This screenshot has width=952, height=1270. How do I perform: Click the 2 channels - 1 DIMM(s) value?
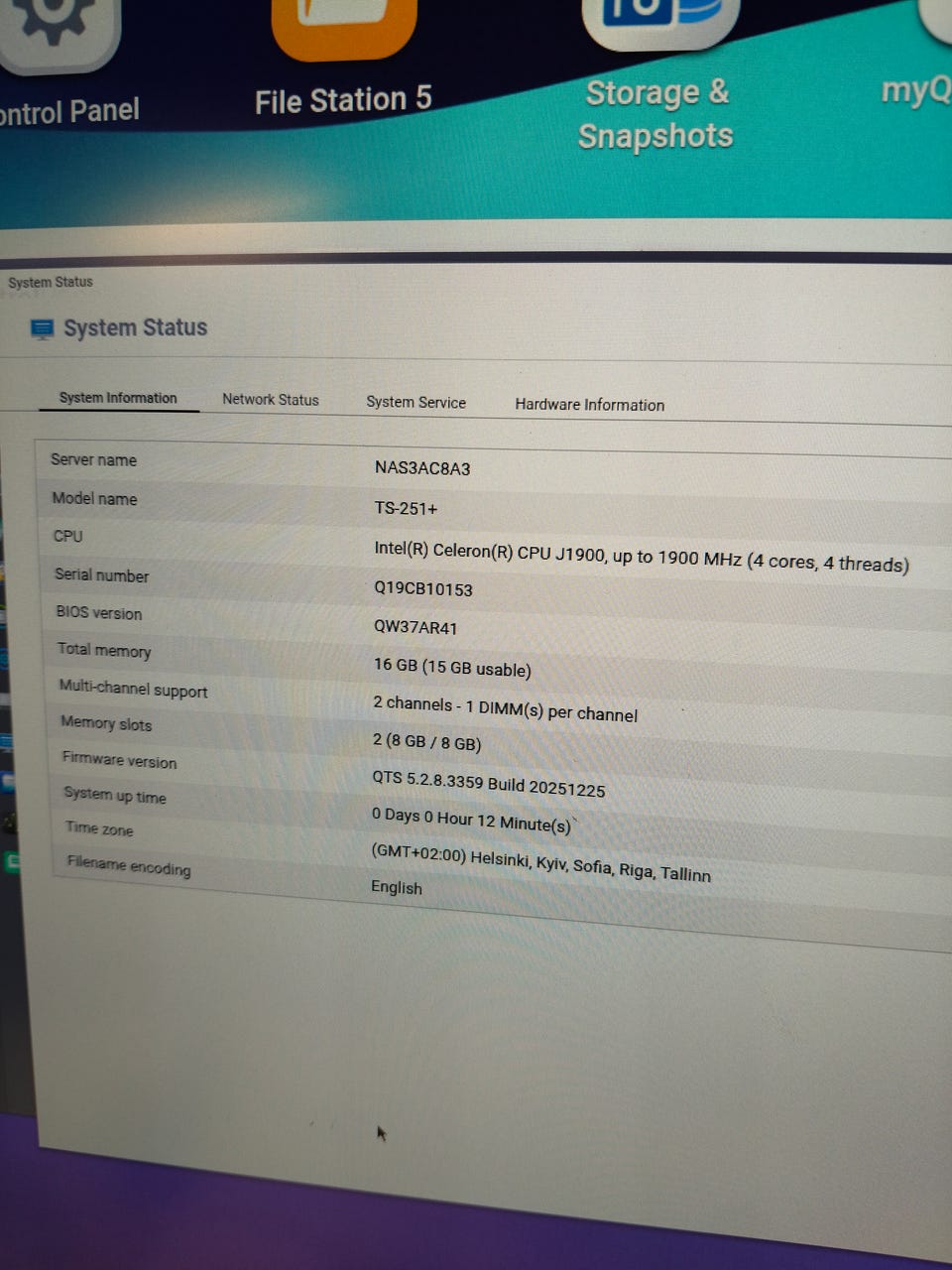505,708
